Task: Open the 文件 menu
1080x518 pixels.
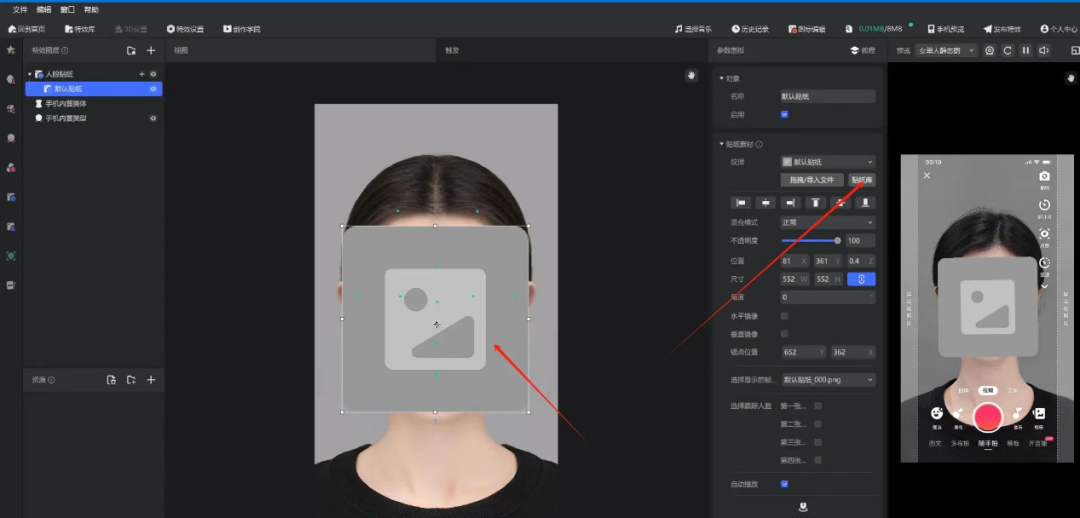Action: coord(20,9)
